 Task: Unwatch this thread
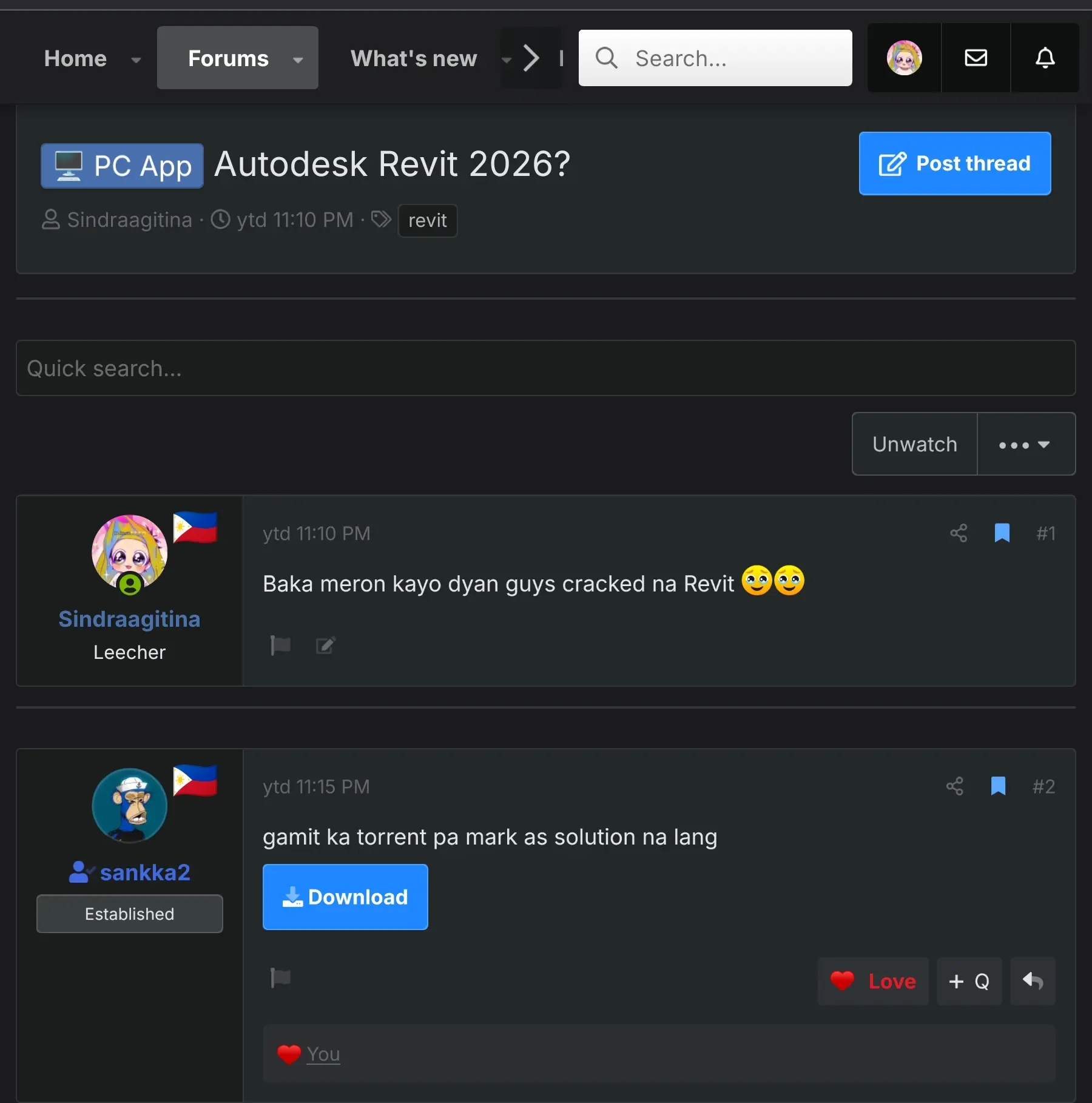[x=915, y=444]
